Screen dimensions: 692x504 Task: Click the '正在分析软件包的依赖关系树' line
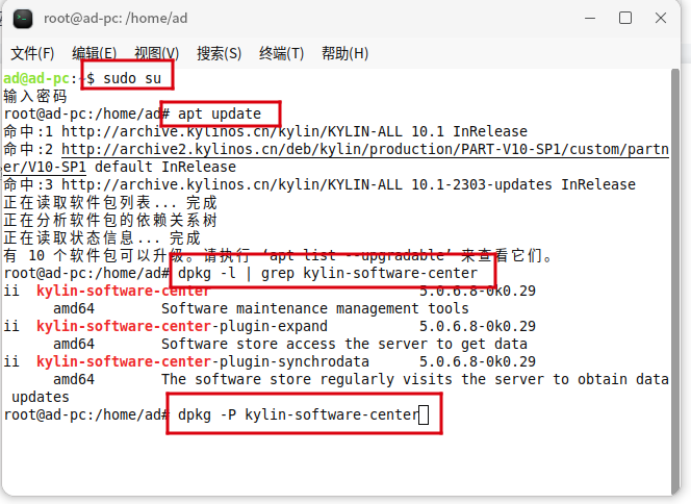(110, 220)
